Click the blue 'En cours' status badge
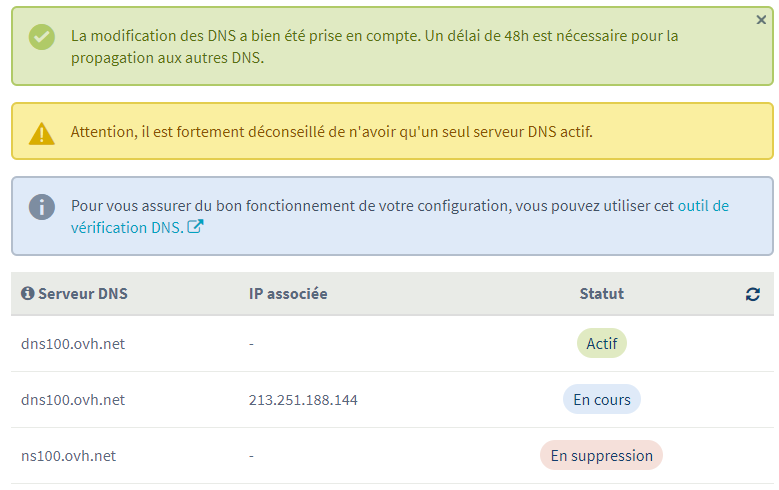Image resolution: width=779 pixels, height=490 pixels. tap(601, 400)
